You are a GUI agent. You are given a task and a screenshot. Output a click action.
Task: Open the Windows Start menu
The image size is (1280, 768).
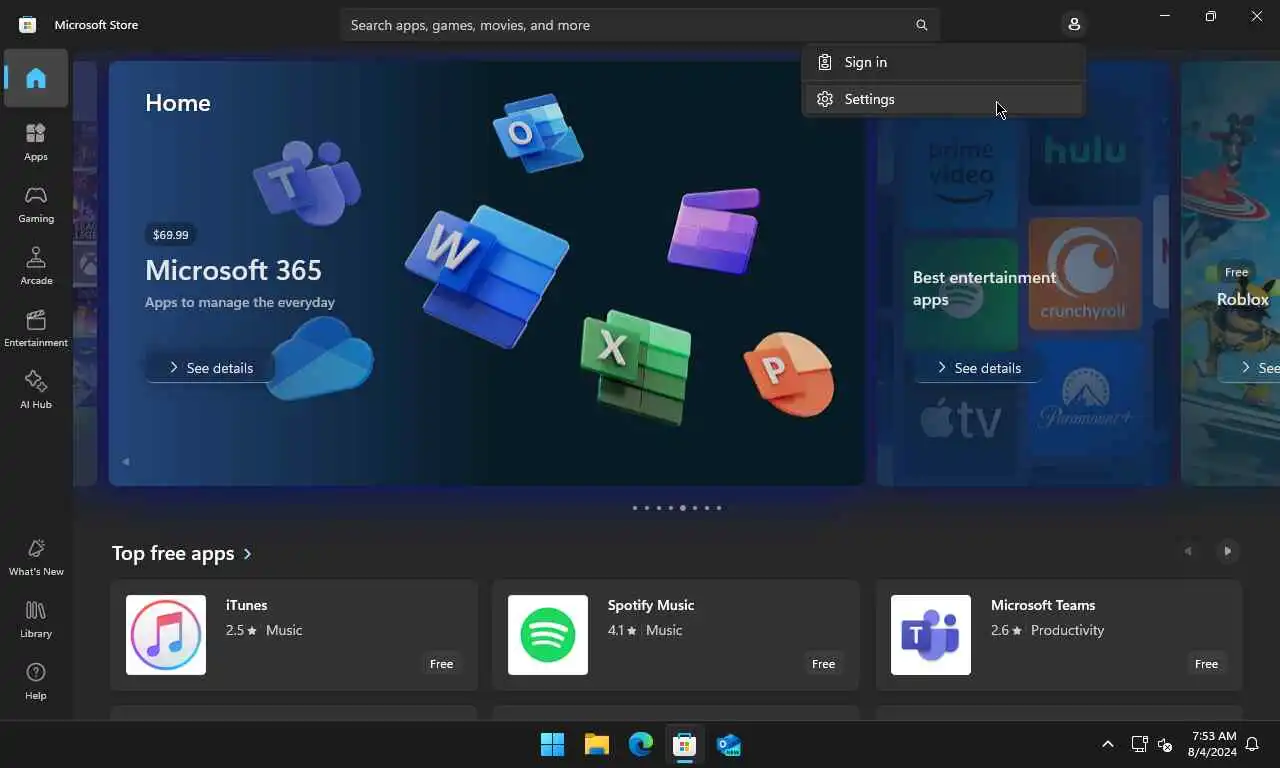(552, 745)
